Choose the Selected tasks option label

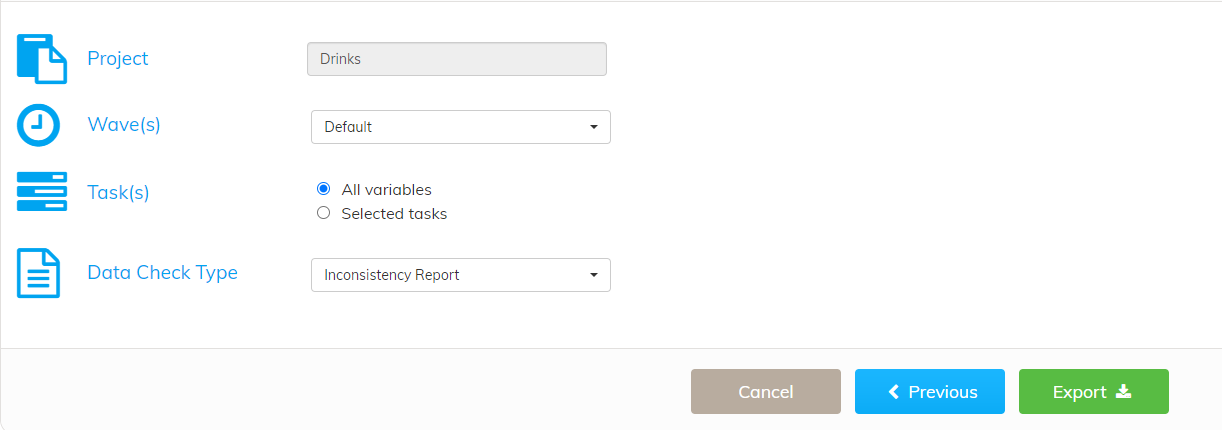[x=394, y=213]
